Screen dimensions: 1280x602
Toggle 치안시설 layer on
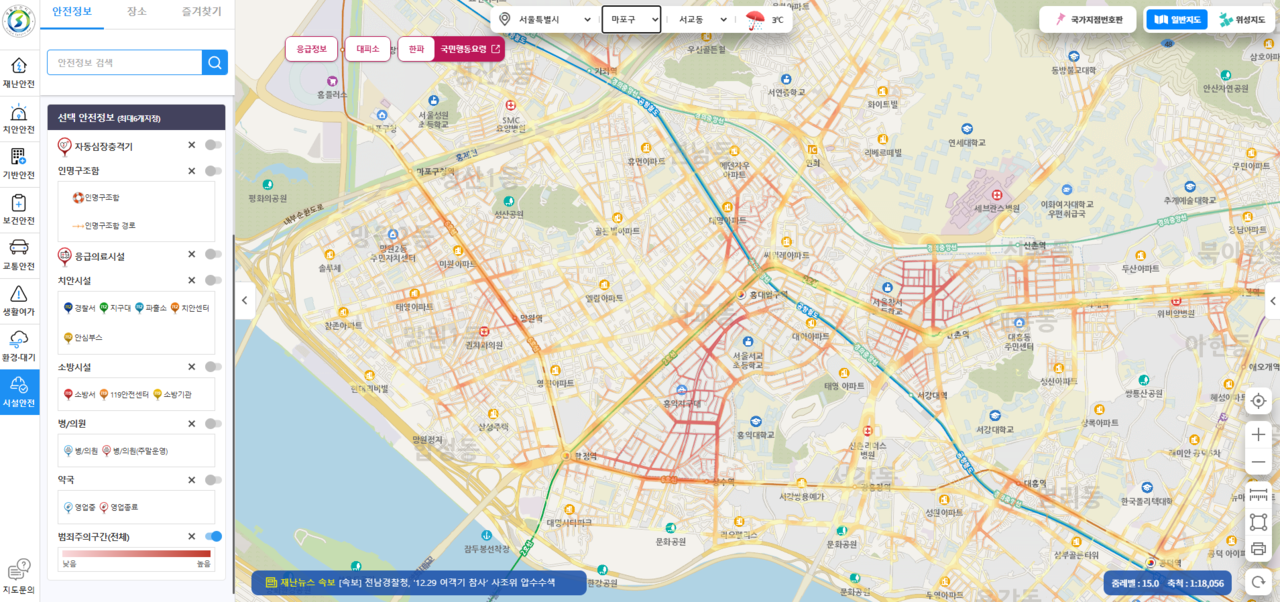(x=213, y=281)
